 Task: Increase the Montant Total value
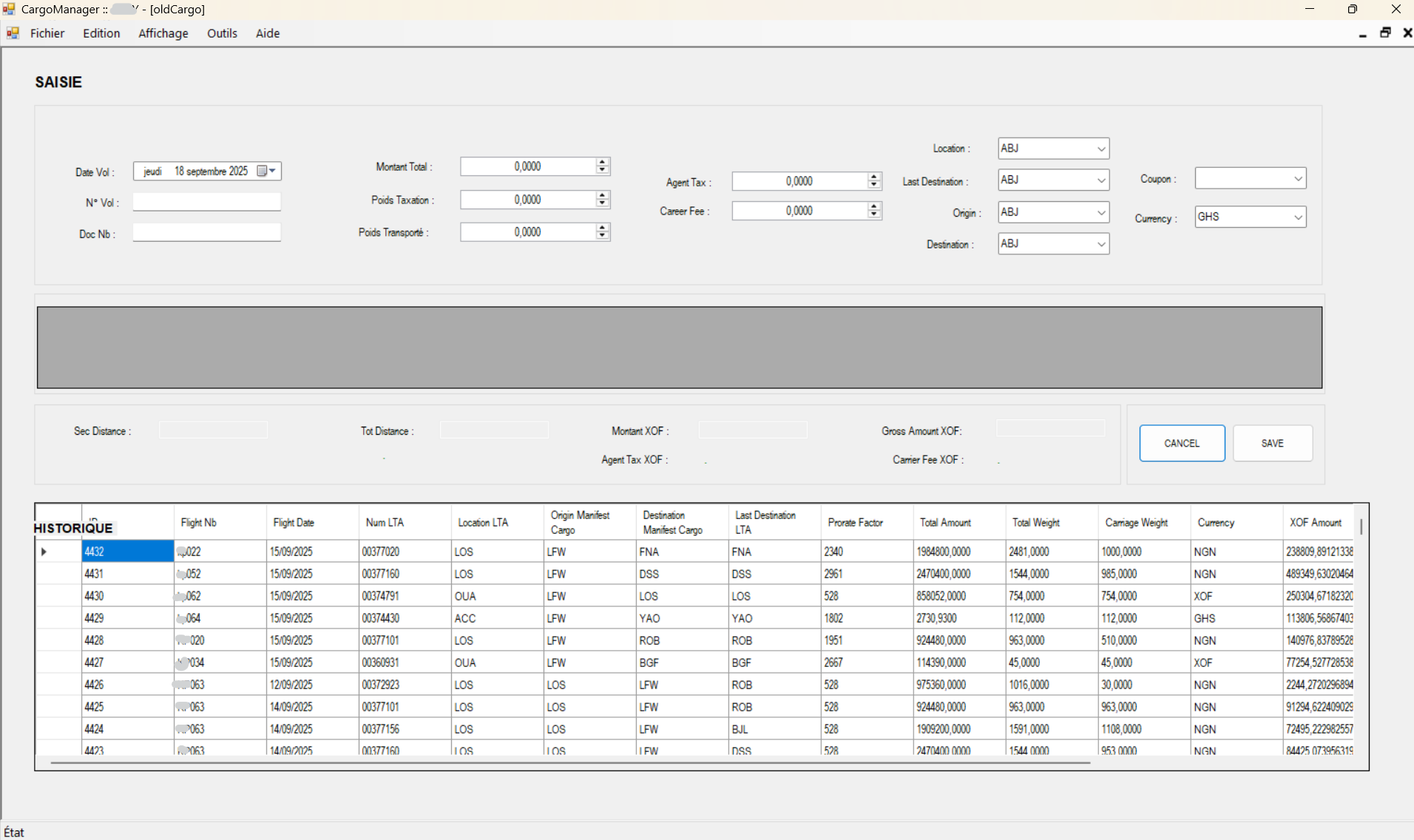603,163
